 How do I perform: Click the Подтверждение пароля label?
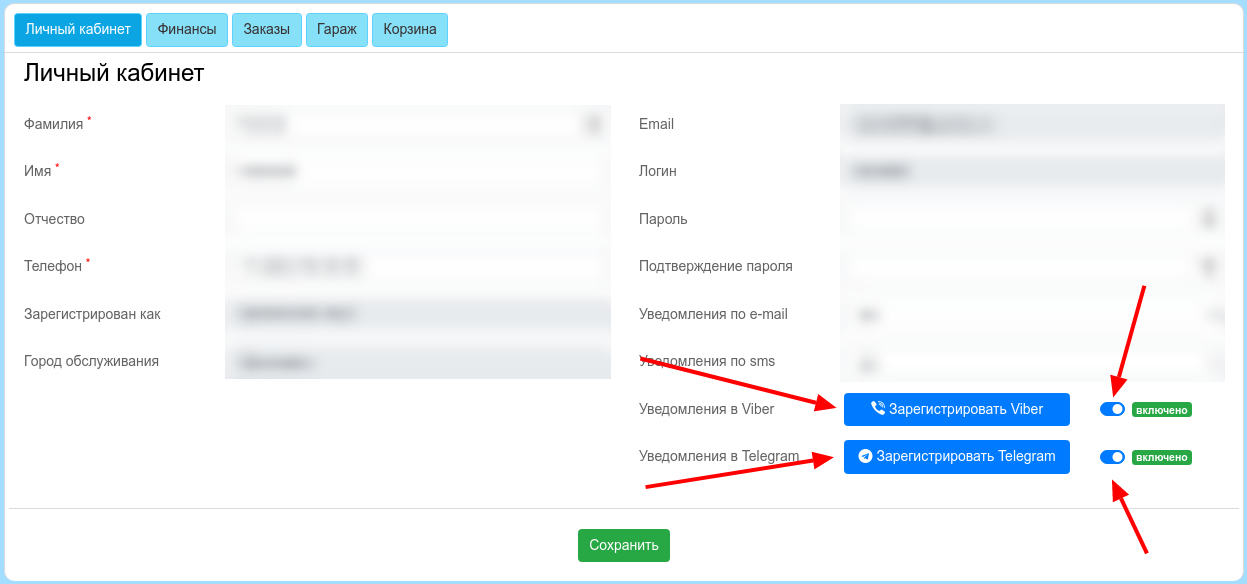pos(716,267)
